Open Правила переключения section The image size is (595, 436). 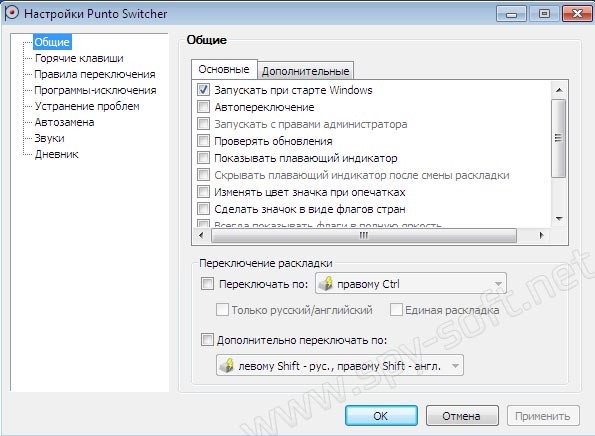[95, 74]
